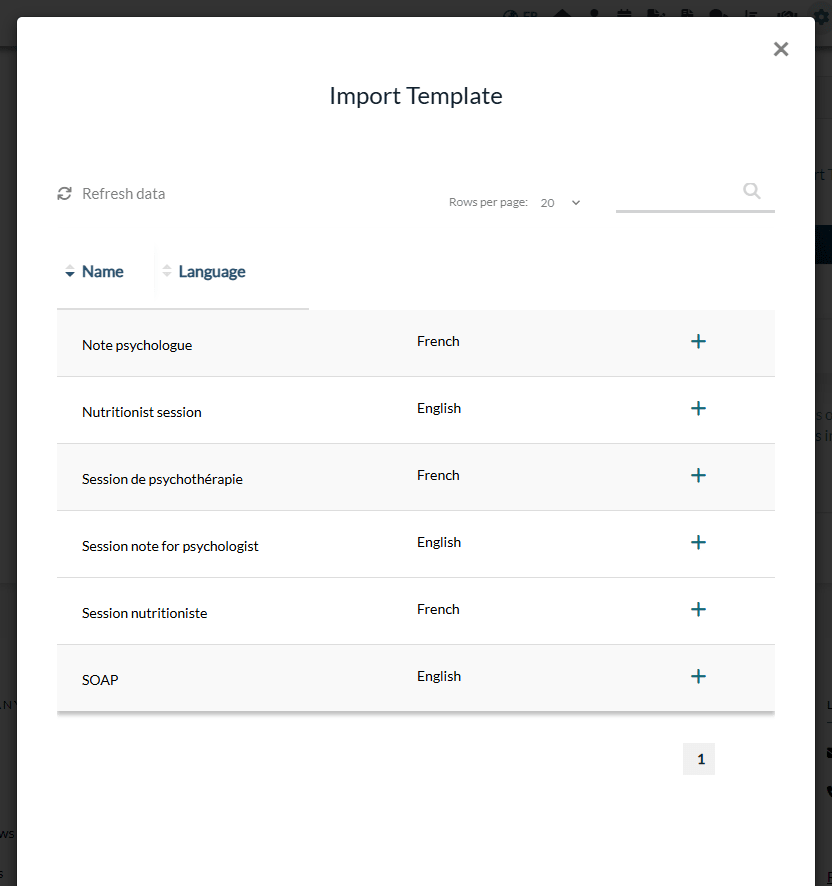Sort the table by the Language column
Screen dimensions: 832x886
pyautogui.click(x=212, y=272)
